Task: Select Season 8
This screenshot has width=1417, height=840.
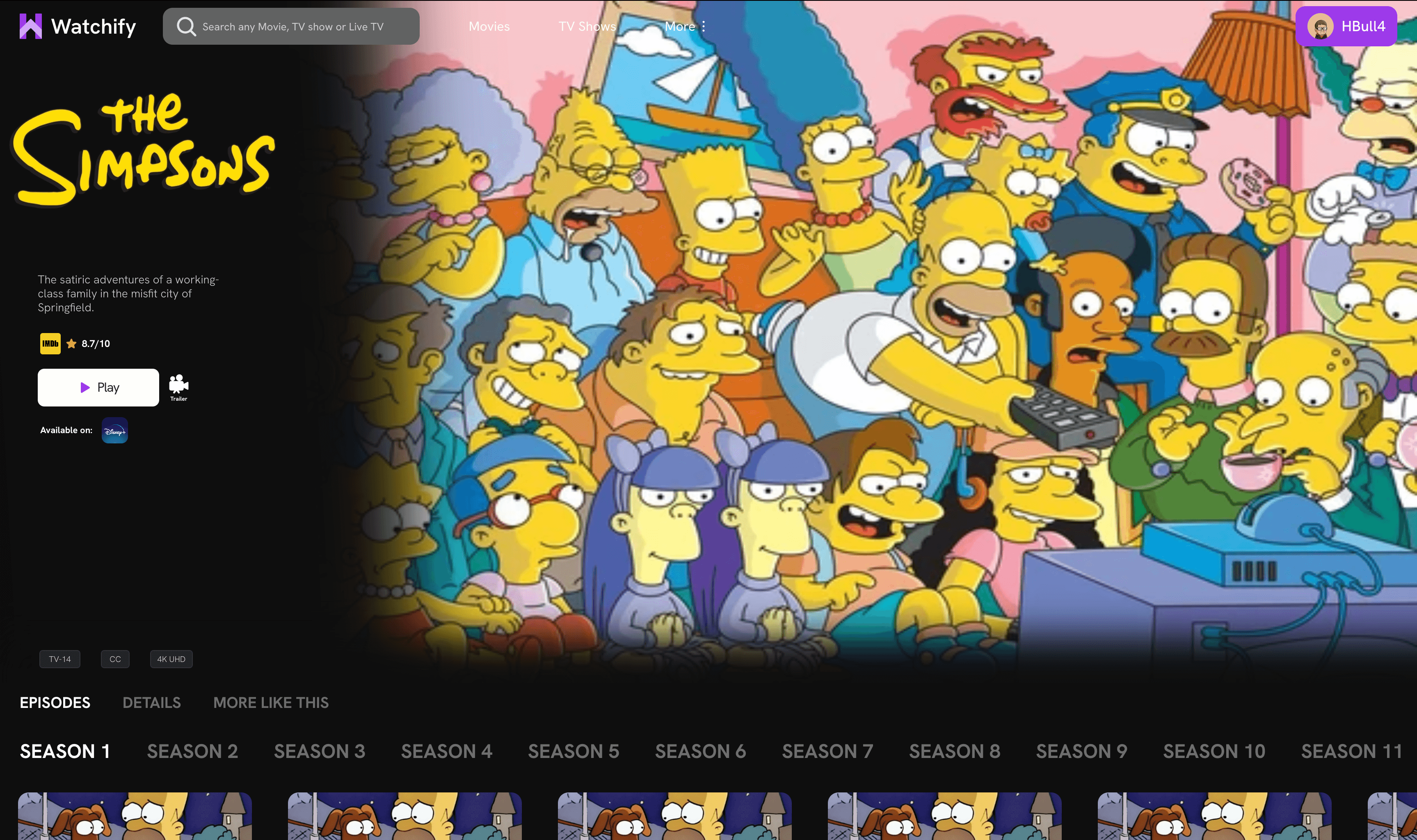Action: [955, 751]
